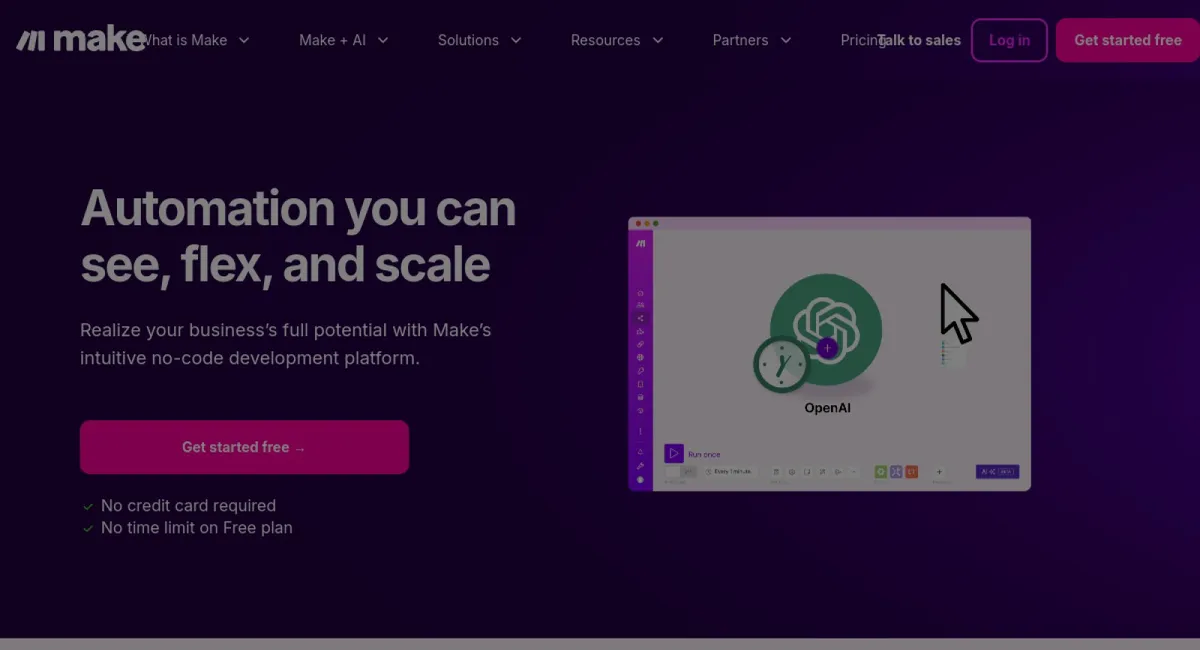Click the Log in button
Image resolution: width=1200 pixels, height=650 pixels.
1009,40
